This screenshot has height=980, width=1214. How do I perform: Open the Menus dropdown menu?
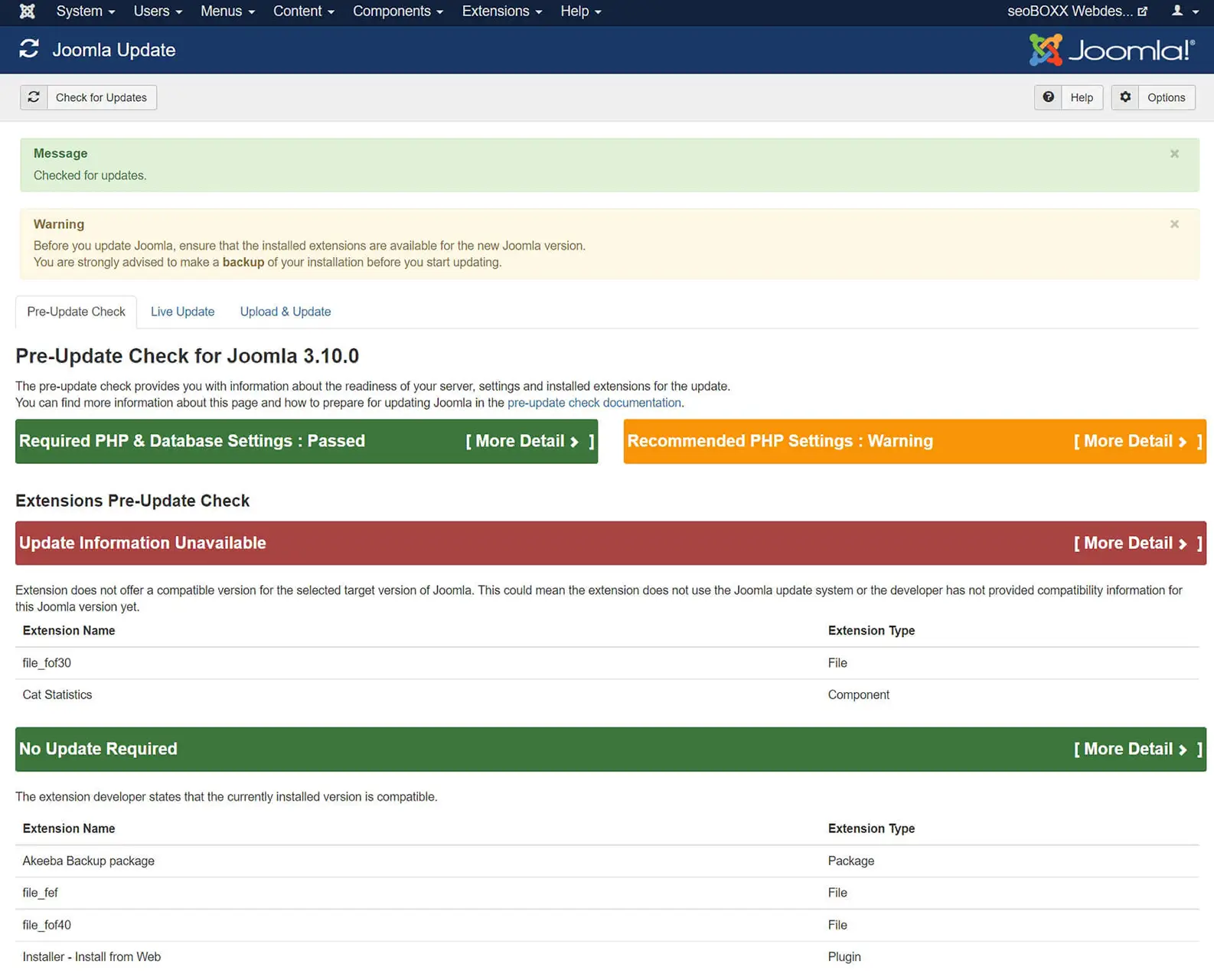(x=227, y=11)
